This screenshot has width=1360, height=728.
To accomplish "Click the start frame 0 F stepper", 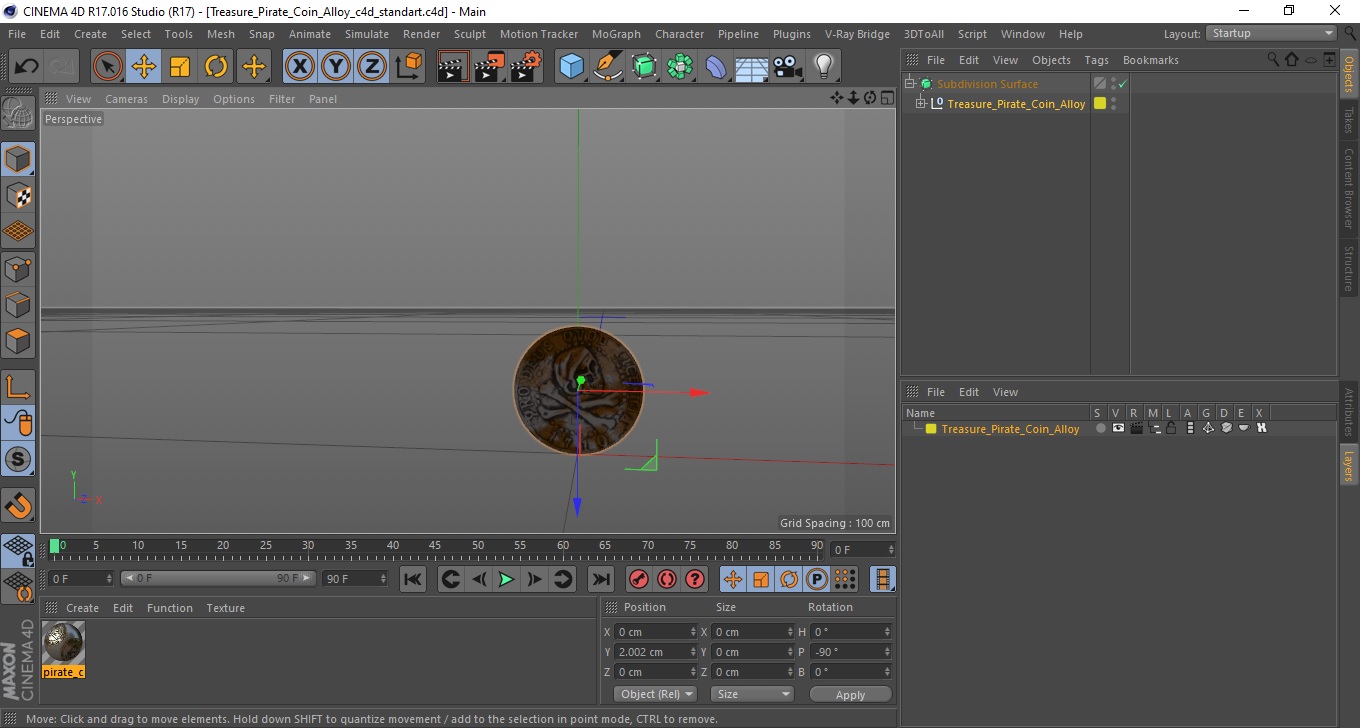I will 109,579.
